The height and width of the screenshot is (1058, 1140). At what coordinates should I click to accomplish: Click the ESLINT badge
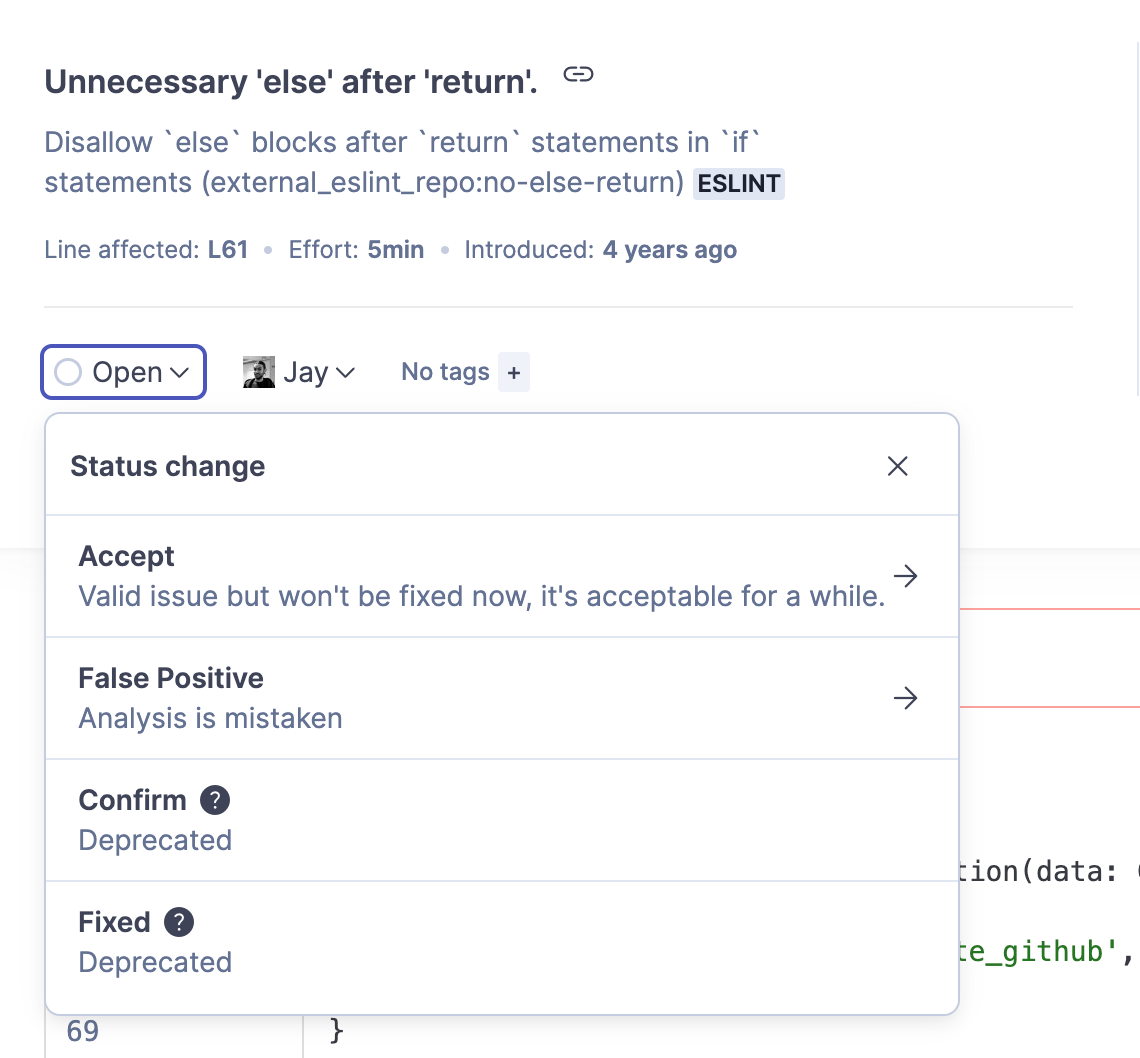(x=739, y=184)
